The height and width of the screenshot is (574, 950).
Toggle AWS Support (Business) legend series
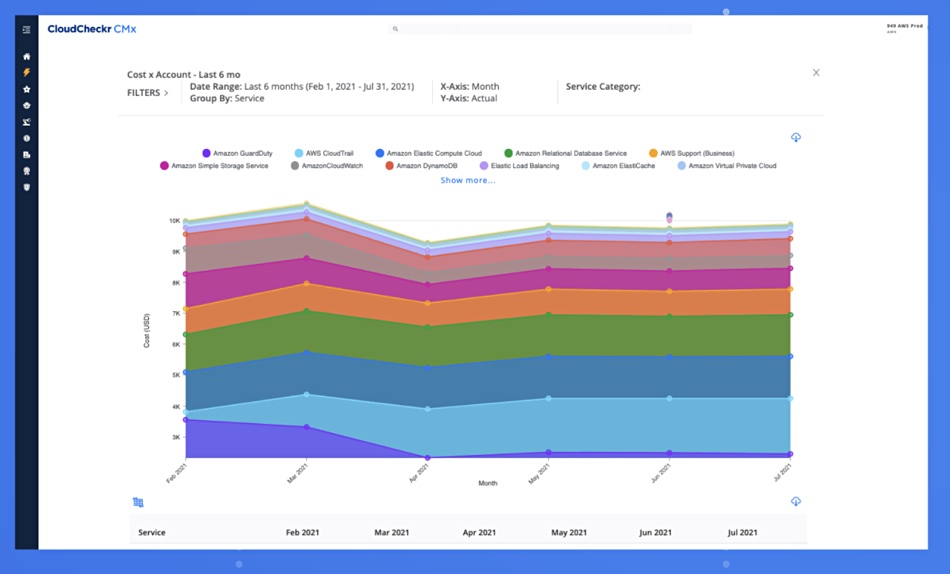[692, 153]
